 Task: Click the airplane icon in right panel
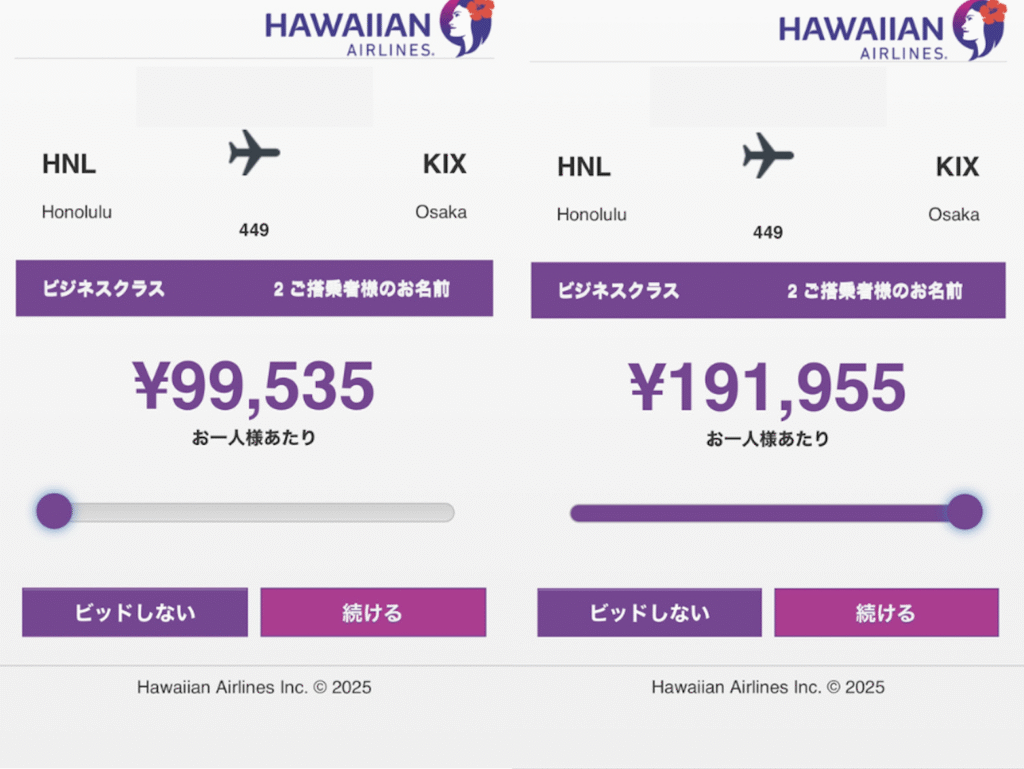768,155
